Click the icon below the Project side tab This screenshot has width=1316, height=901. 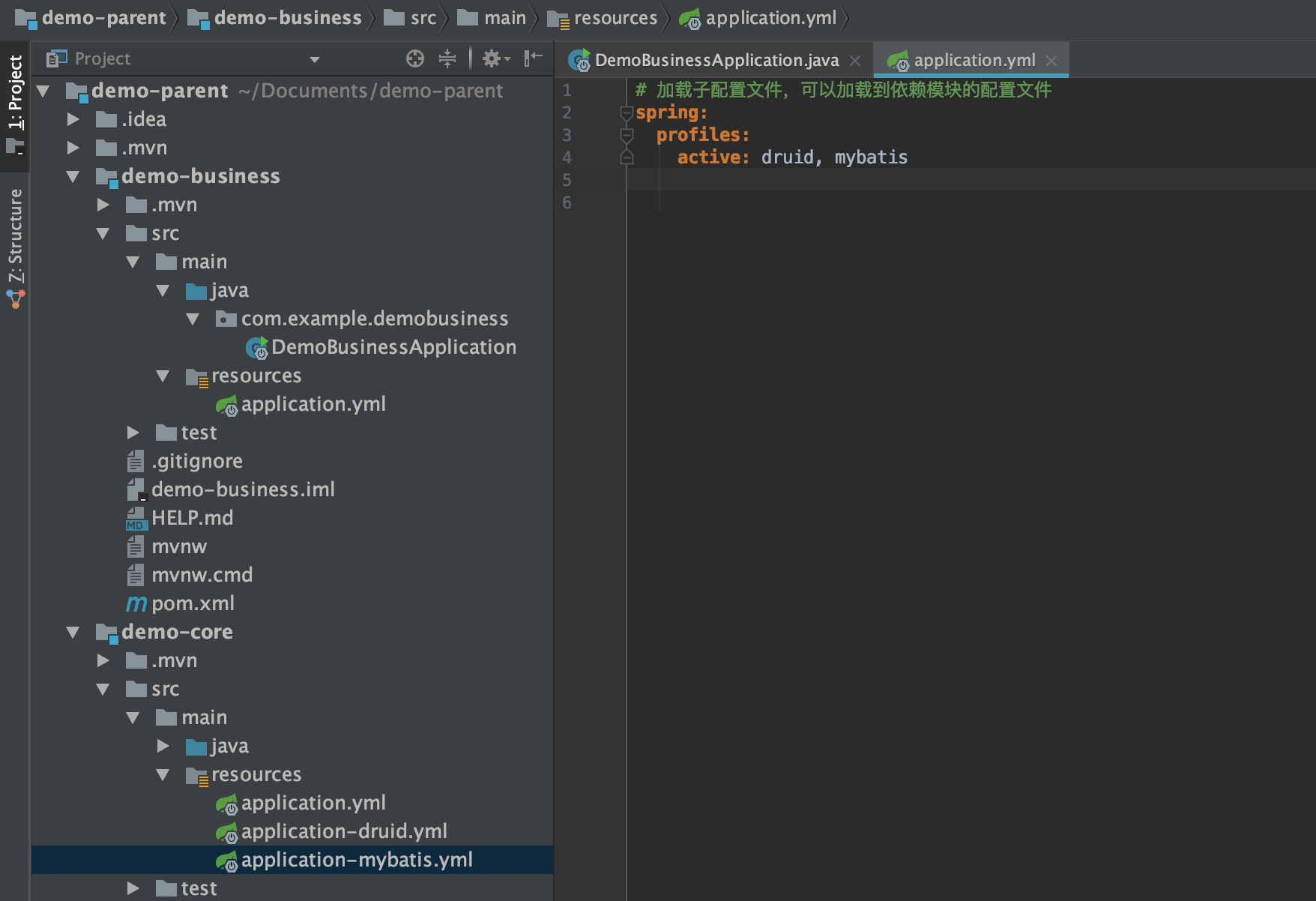tap(16, 148)
